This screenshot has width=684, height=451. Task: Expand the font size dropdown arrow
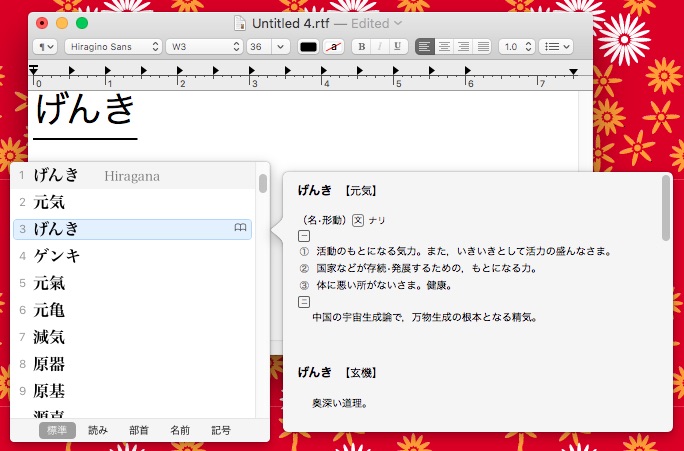(x=280, y=47)
